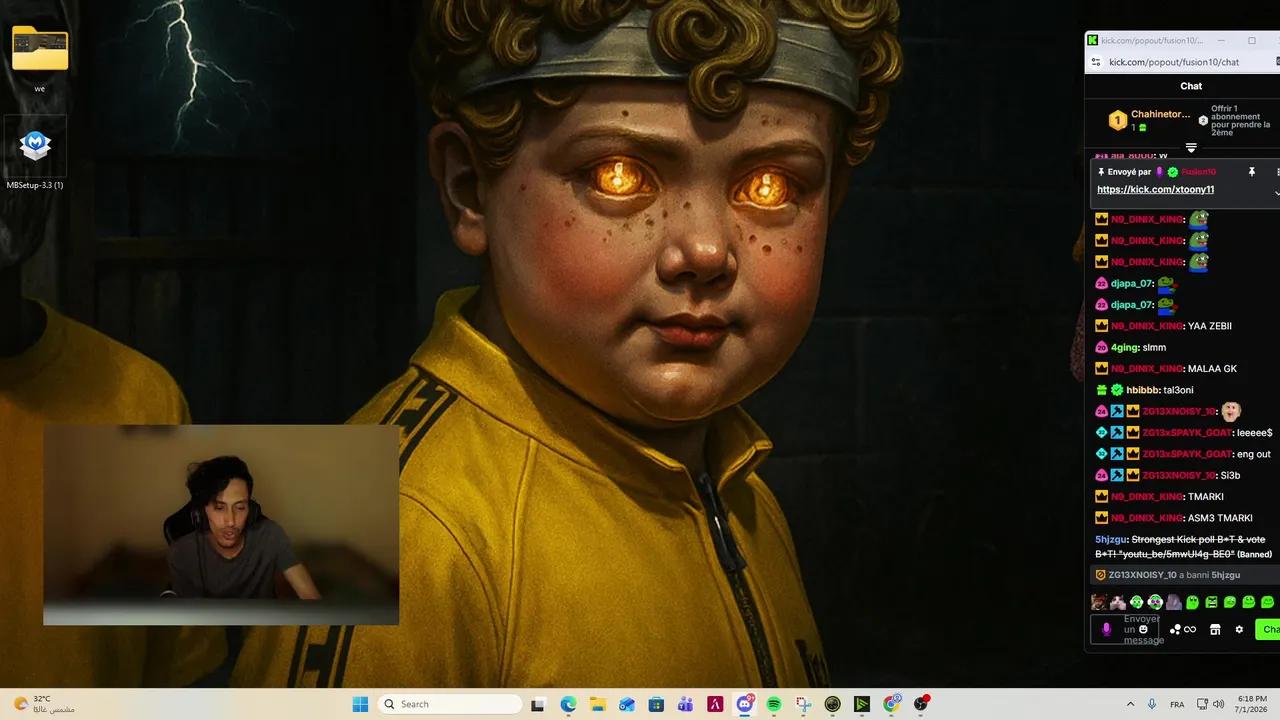Open Outlook mail taskbar icon
The width and height of the screenshot is (1280, 720).
coord(627,704)
